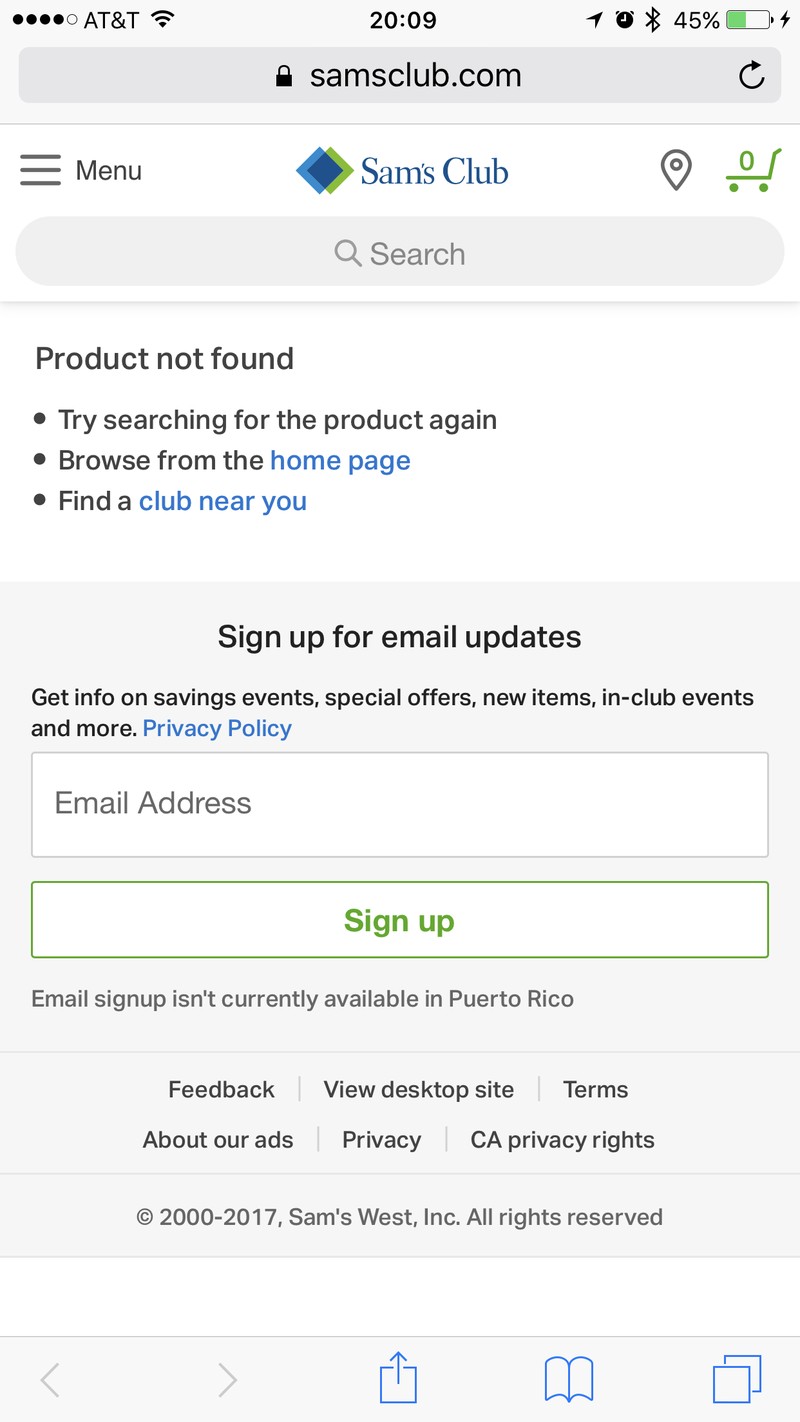Open the Privacy Policy link
Image resolution: width=800 pixels, height=1422 pixels.
pyautogui.click(x=217, y=728)
